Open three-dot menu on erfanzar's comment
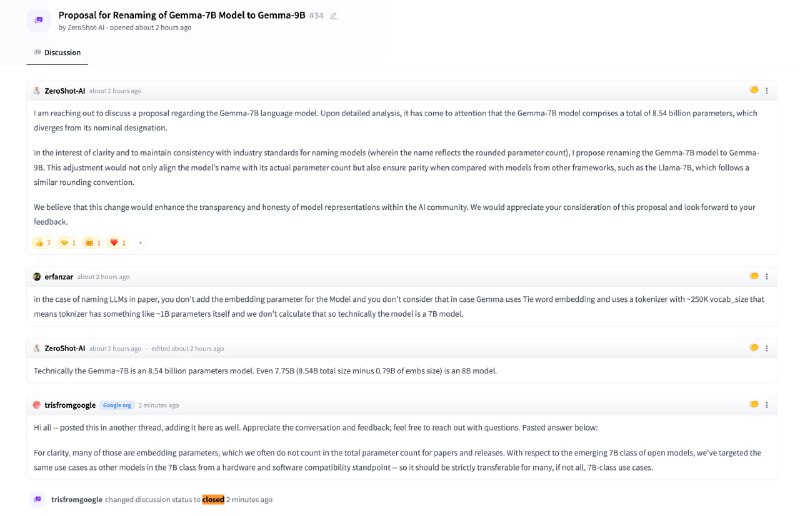 pos(767,277)
